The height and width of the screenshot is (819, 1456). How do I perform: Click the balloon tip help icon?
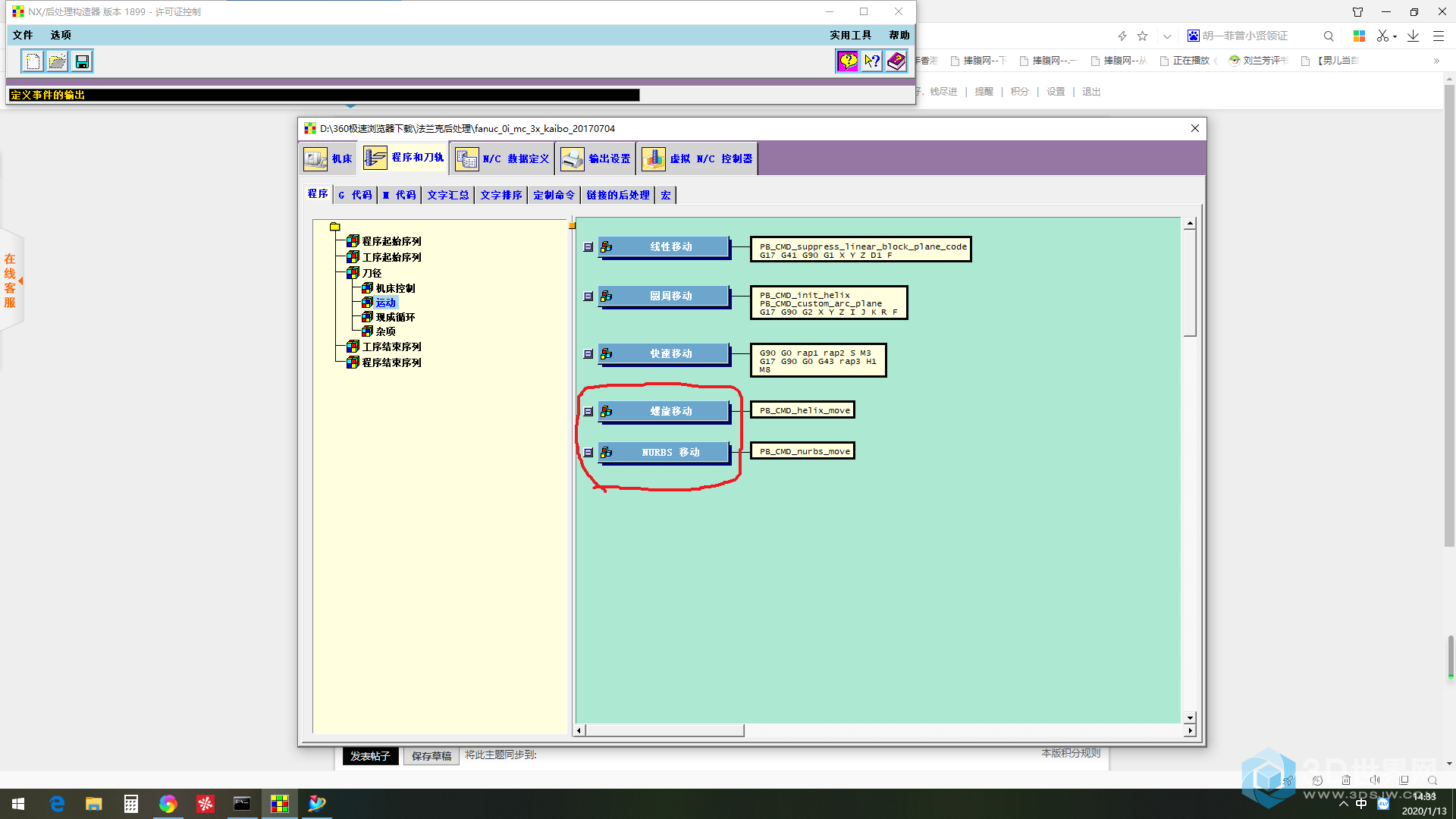(x=848, y=61)
